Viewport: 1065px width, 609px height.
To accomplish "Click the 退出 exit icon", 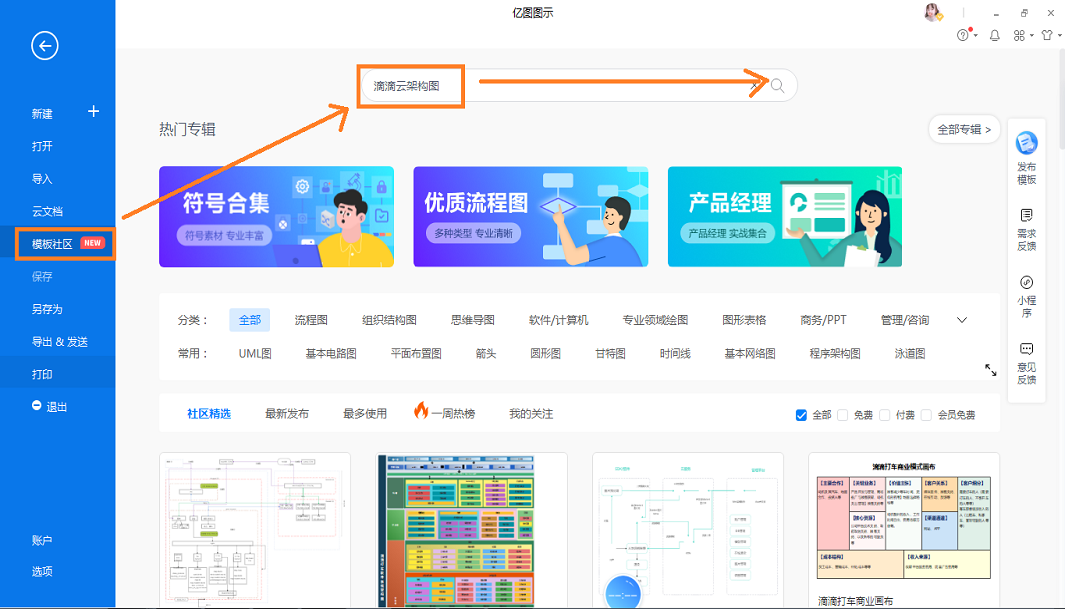I will pos(37,405).
